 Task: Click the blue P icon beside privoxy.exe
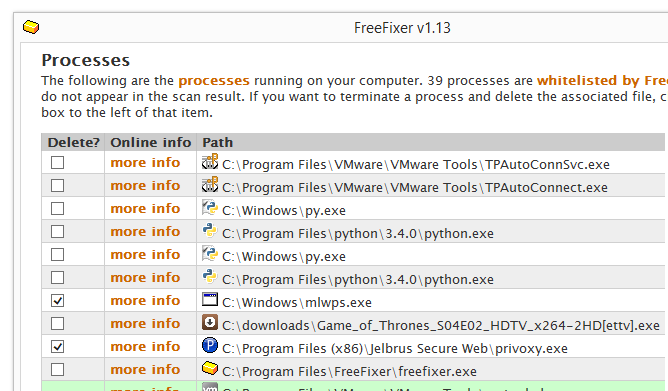(x=210, y=345)
